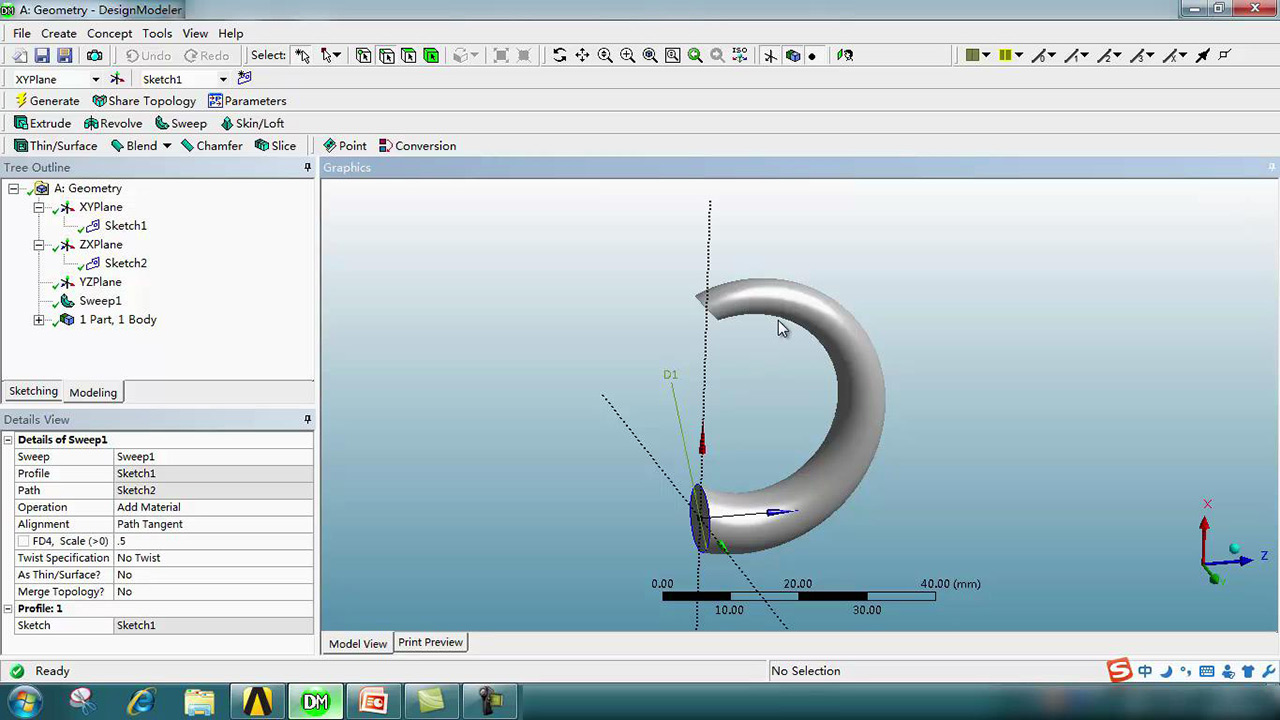
Task: Open the file explorer taskbar icon
Action: tap(199, 702)
